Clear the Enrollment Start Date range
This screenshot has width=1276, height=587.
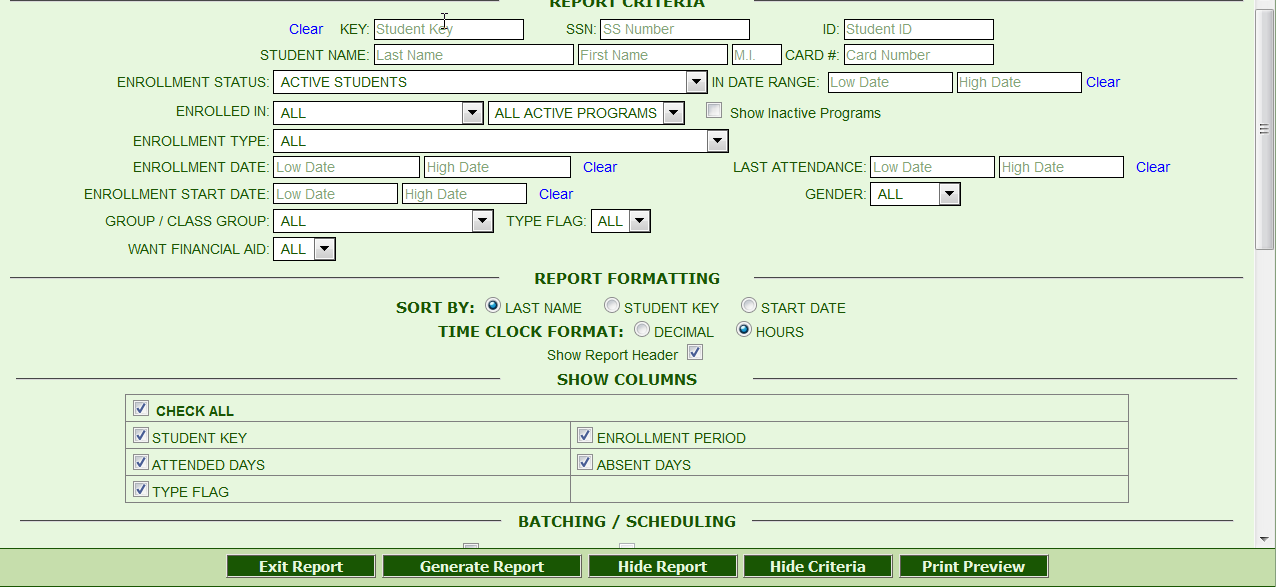[556, 194]
